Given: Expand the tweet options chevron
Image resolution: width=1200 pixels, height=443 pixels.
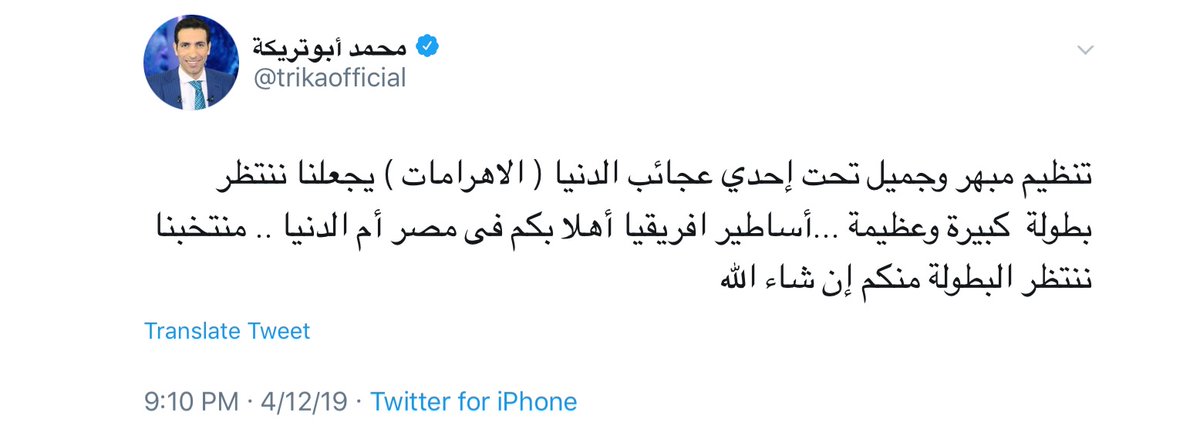Looking at the screenshot, I should point(1084,52).
